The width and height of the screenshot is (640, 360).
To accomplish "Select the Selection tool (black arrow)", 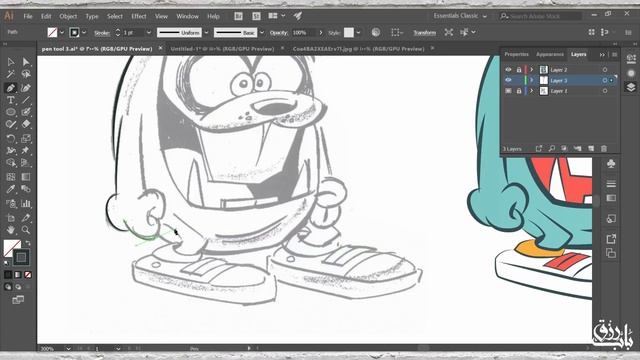I will (11, 62).
